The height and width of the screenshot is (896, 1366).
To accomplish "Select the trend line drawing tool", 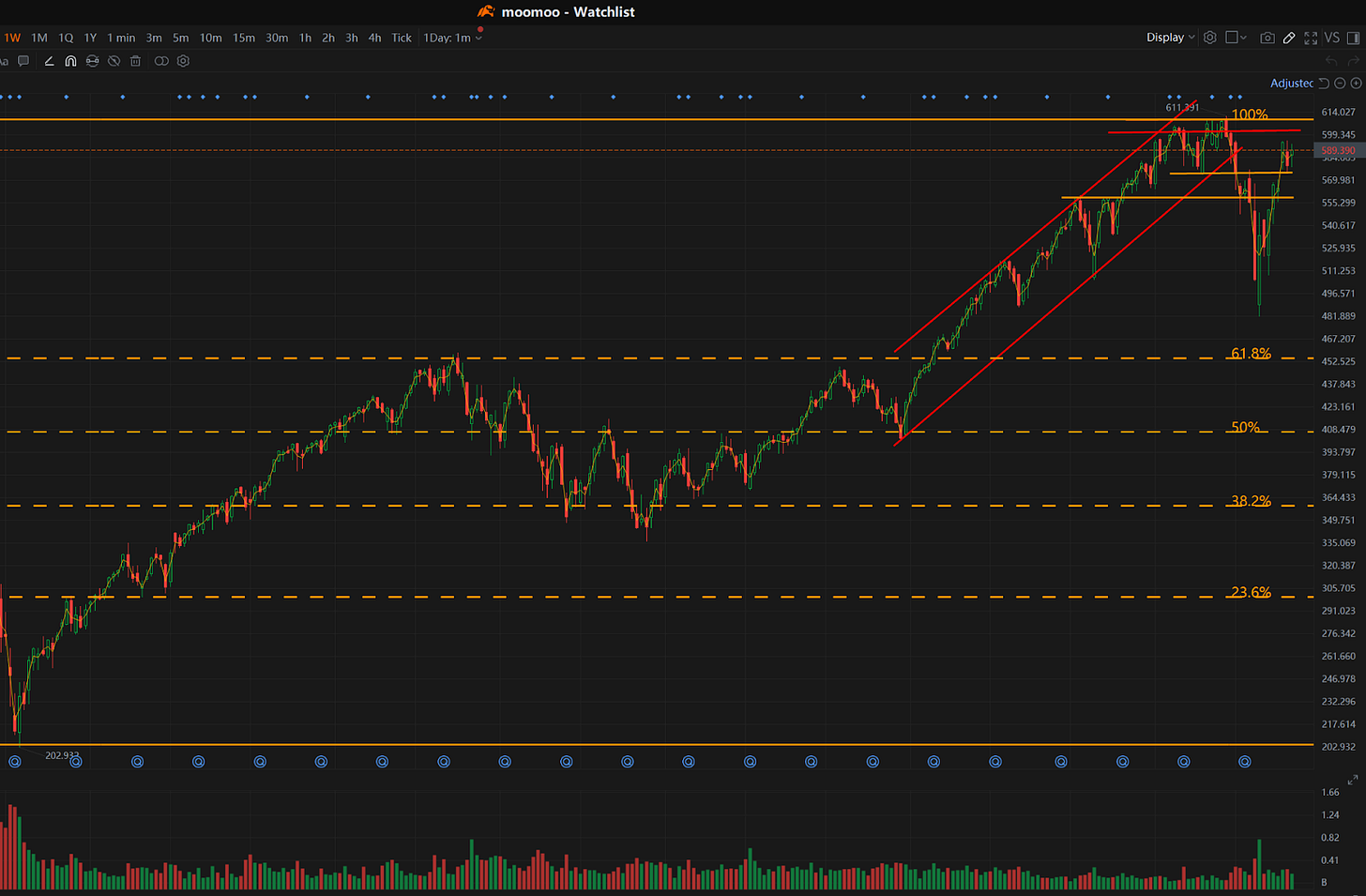I will tap(49, 61).
